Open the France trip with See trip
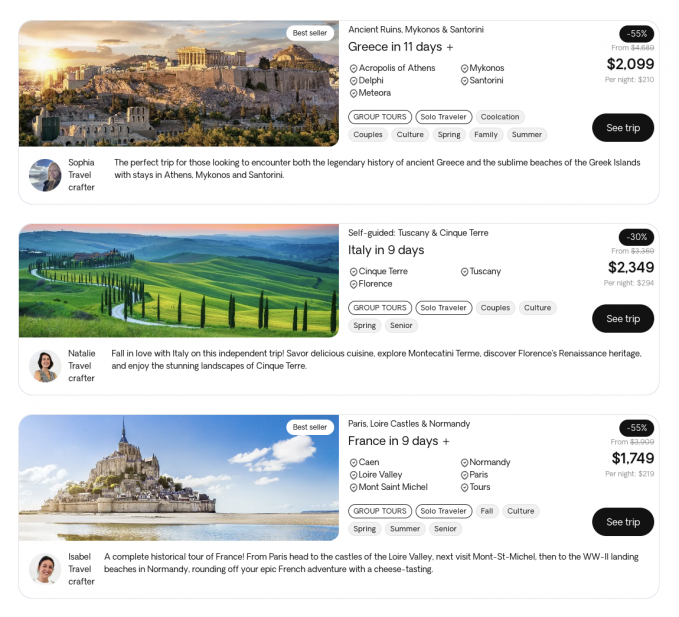 point(623,522)
